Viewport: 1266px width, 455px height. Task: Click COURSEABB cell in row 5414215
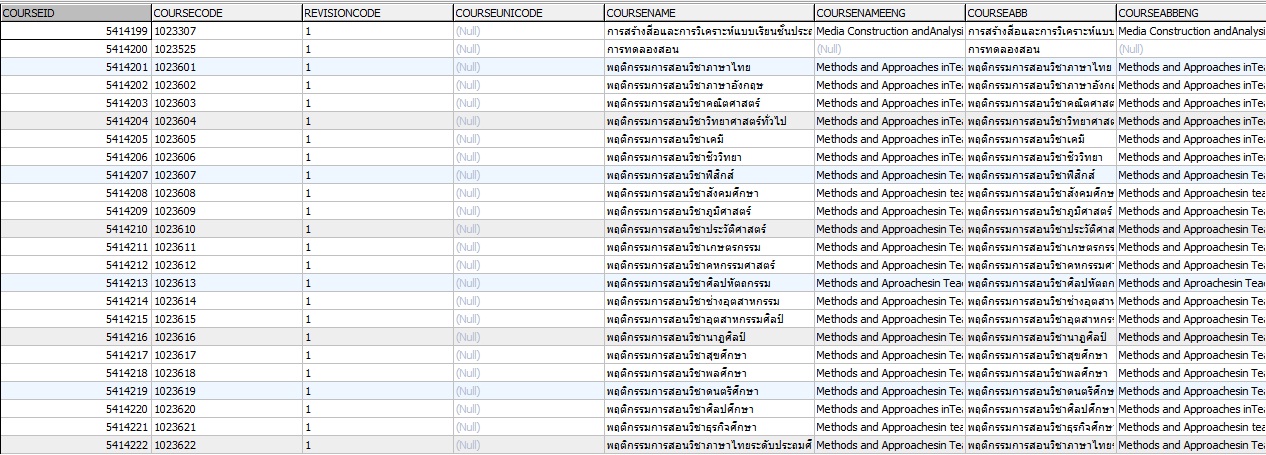click(x=1041, y=319)
